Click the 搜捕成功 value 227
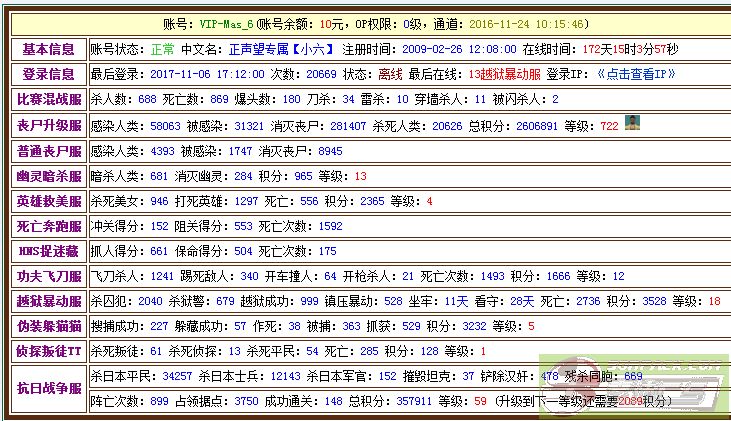 [x=159, y=326]
